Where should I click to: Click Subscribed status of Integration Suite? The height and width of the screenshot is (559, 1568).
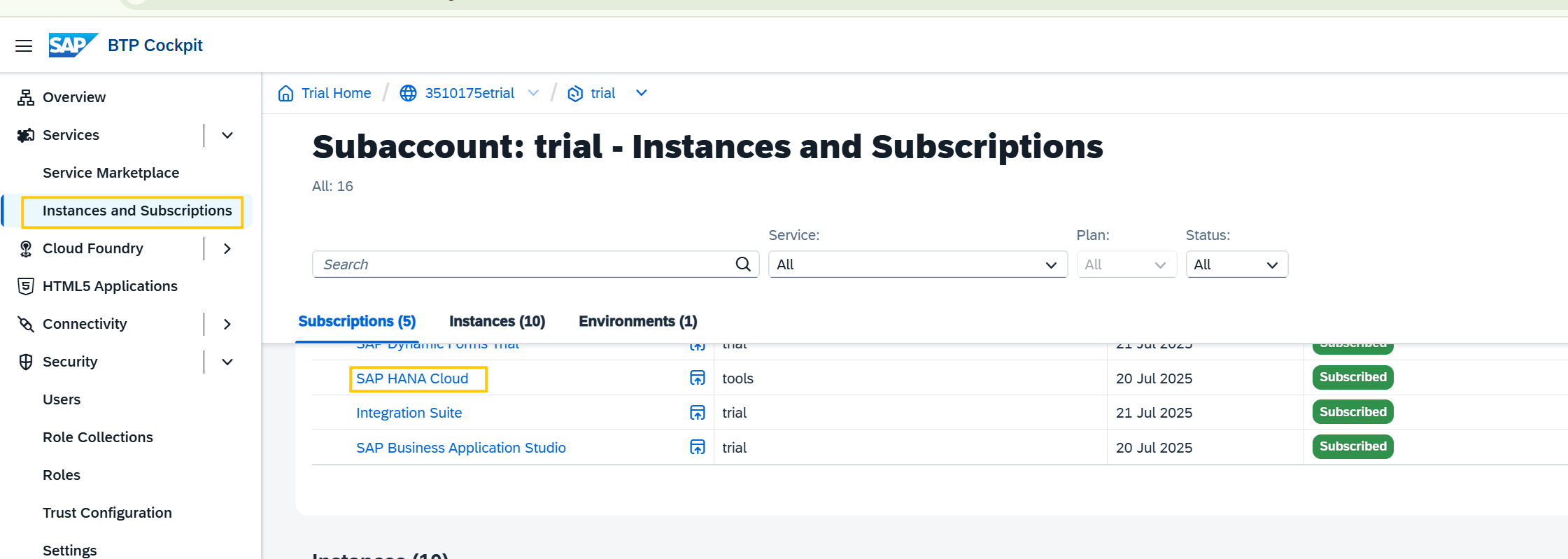click(1353, 412)
